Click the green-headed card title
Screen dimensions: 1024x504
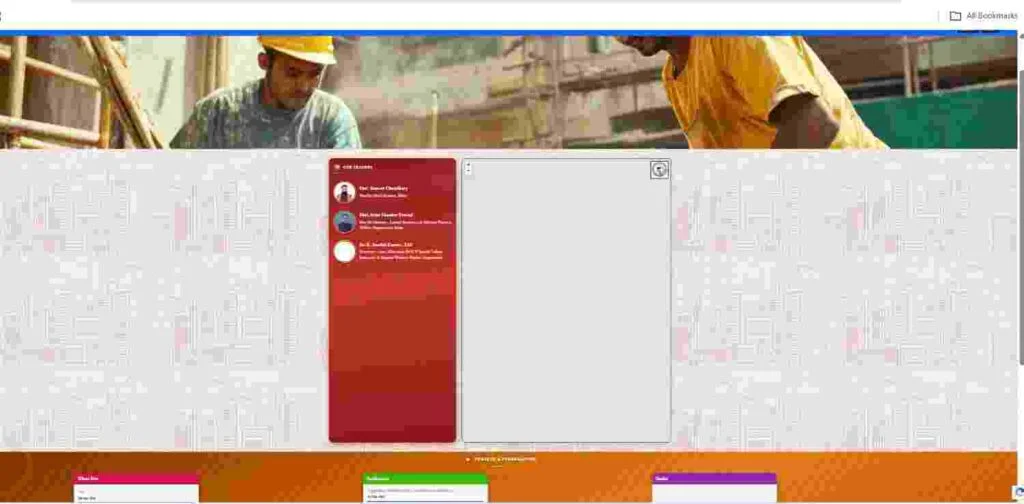(x=377, y=479)
